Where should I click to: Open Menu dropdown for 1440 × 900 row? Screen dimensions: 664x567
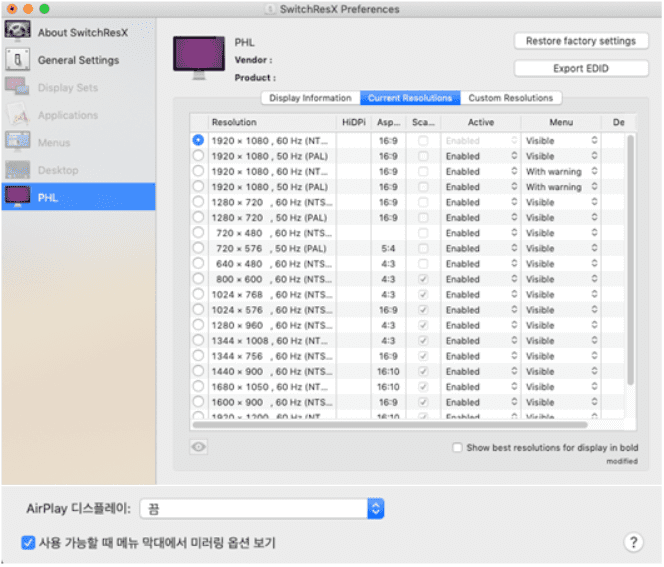tap(562, 371)
